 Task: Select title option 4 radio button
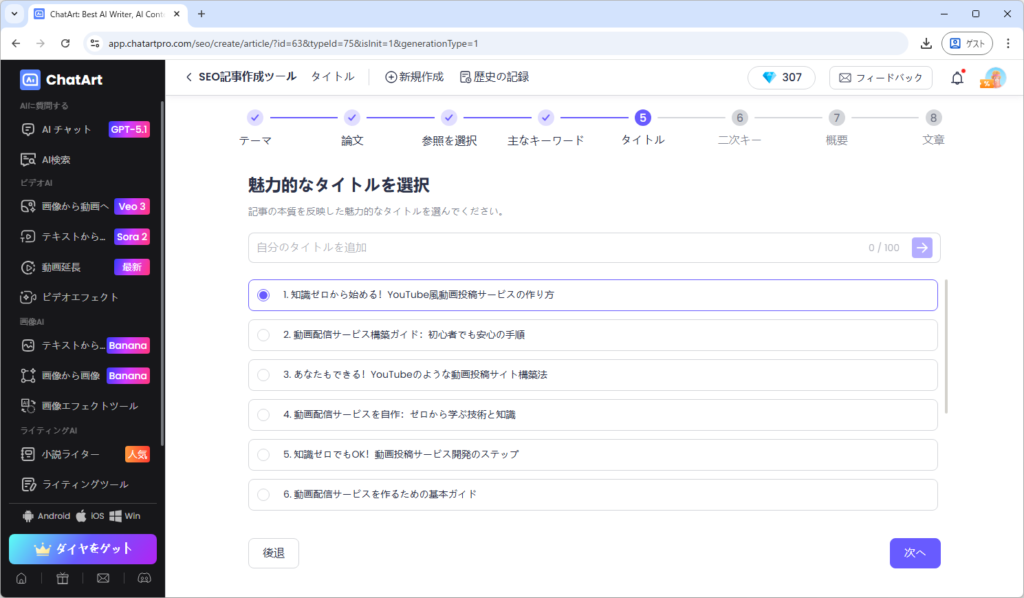click(263, 414)
